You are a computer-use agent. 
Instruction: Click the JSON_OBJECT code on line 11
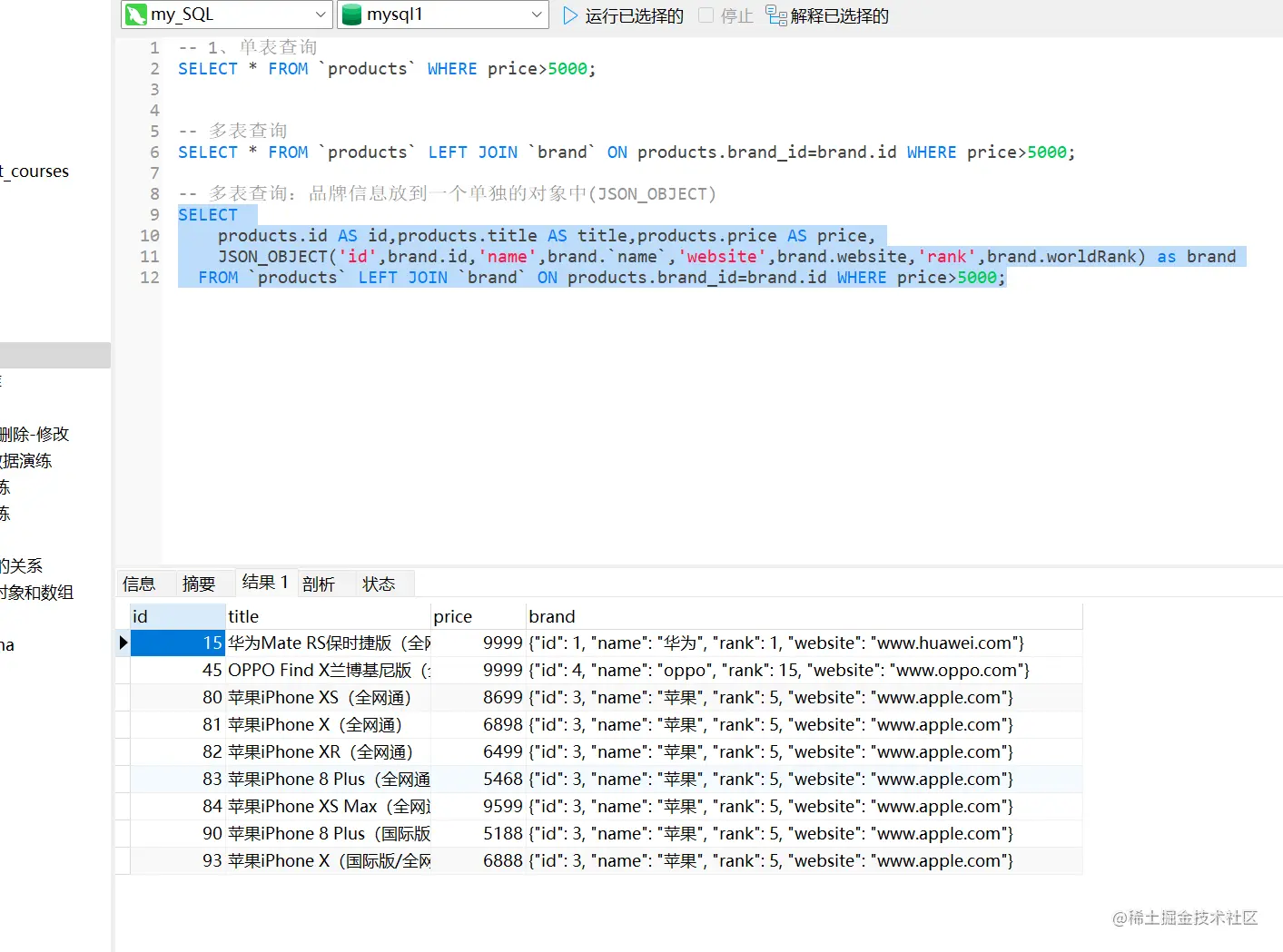pos(272,257)
